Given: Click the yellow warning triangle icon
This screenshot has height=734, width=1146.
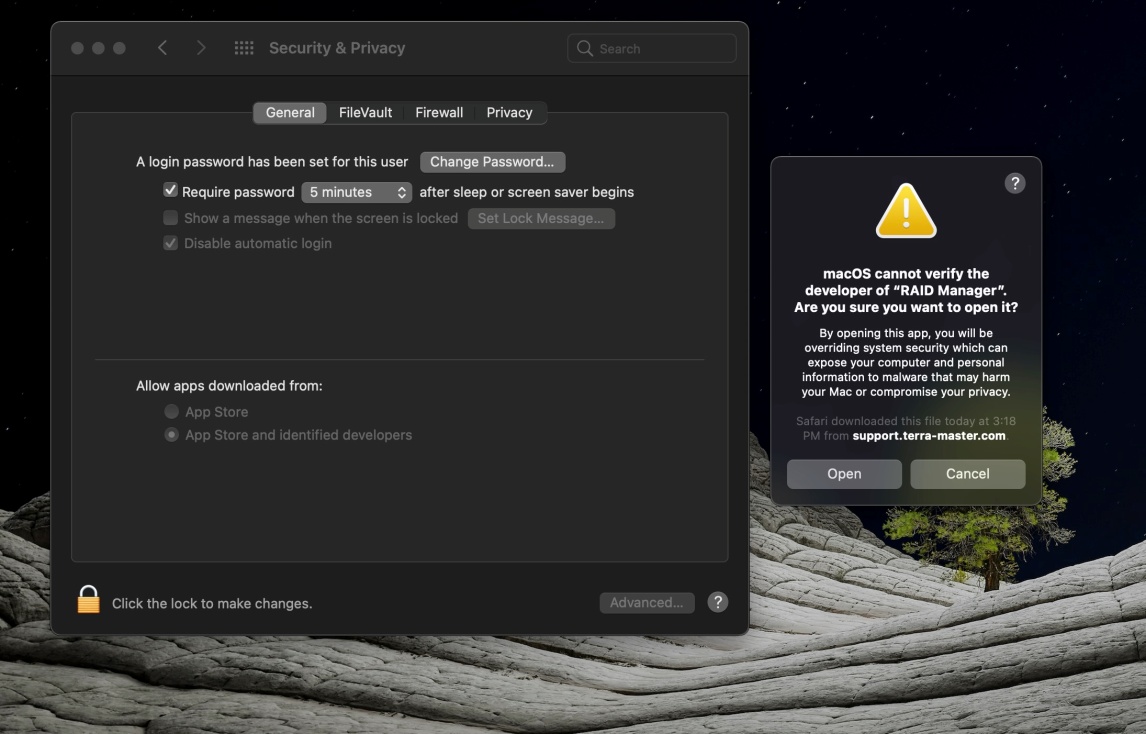Looking at the screenshot, I should [906, 211].
